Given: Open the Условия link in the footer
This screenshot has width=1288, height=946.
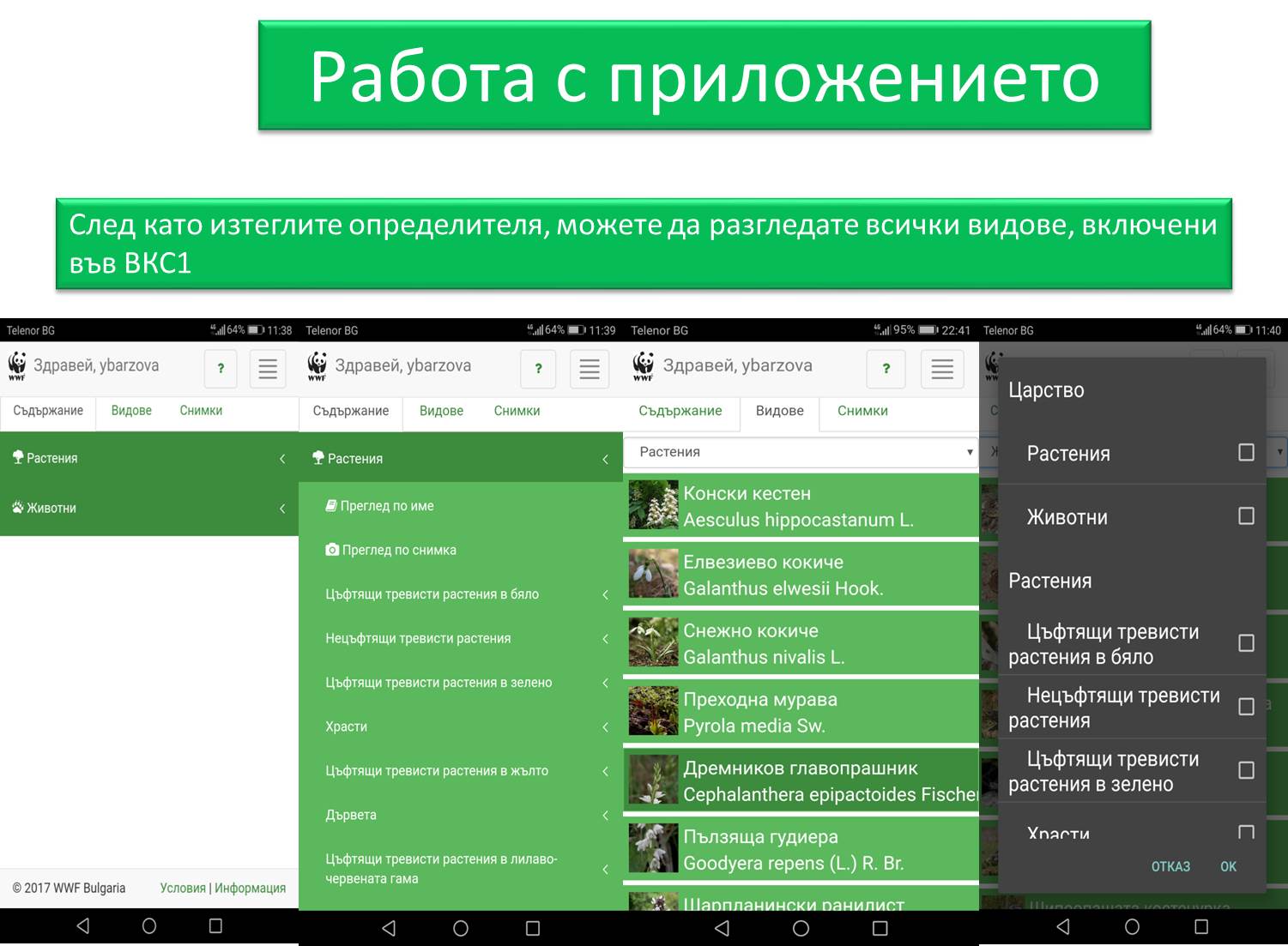Looking at the screenshot, I should pos(183,888).
